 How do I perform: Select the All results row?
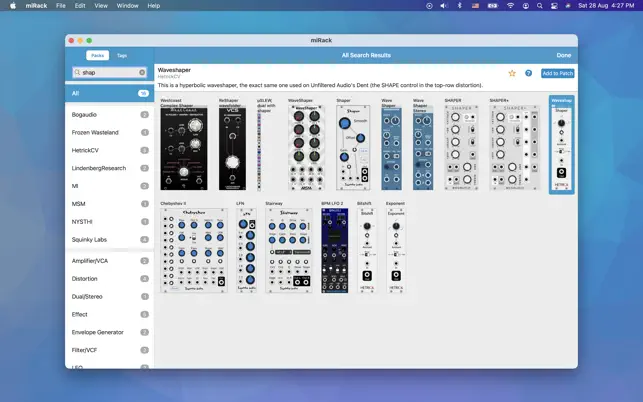[109, 94]
